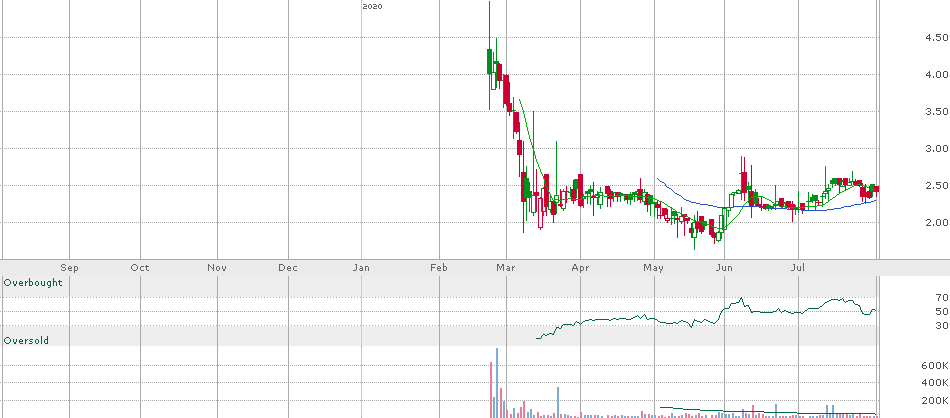
Task: Click the 4.50 price axis label
Action: click(x=936, y=38)
